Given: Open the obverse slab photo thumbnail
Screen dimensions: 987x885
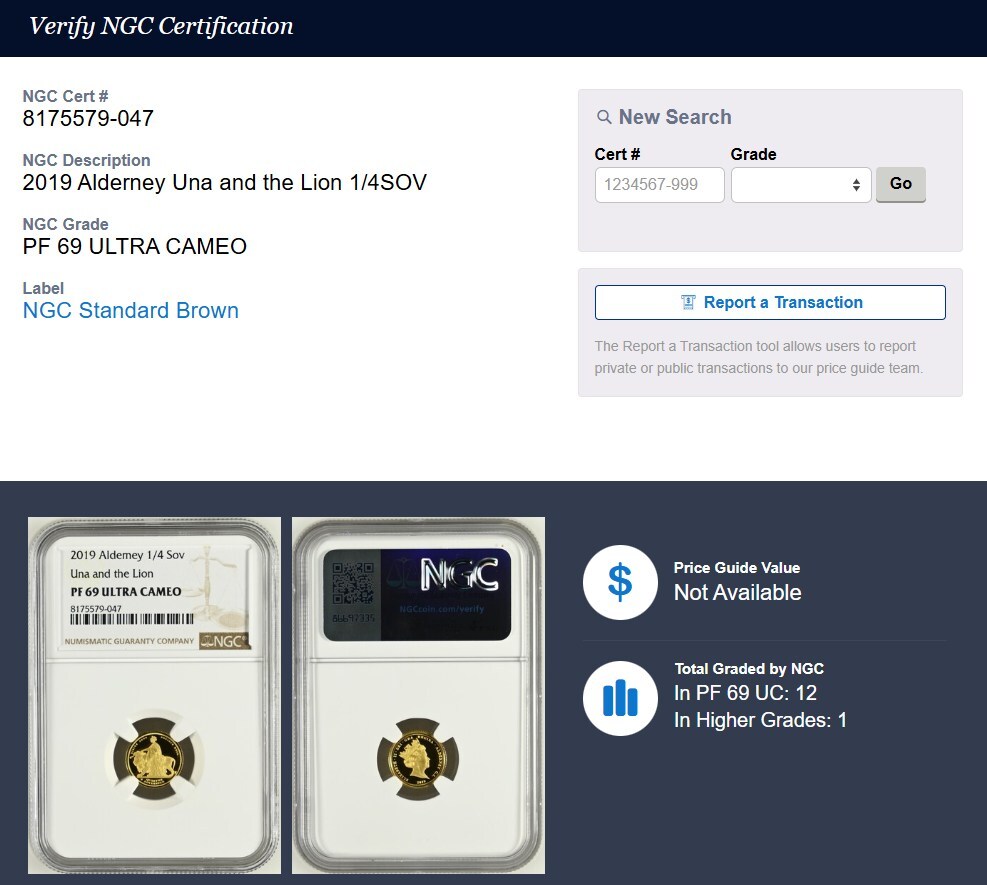Looking at the screenshot, I should click(x=154, y=695).
